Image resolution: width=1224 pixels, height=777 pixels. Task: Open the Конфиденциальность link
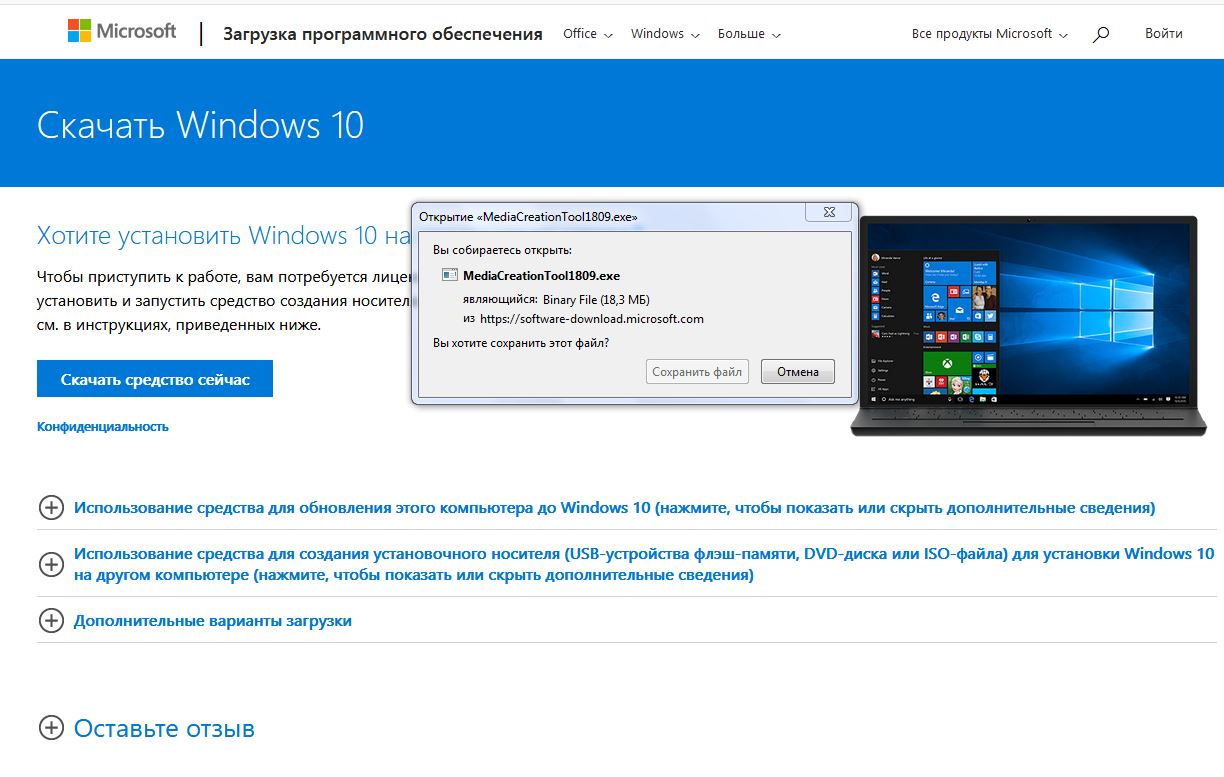pyautogui.click(x=103, y=426)
